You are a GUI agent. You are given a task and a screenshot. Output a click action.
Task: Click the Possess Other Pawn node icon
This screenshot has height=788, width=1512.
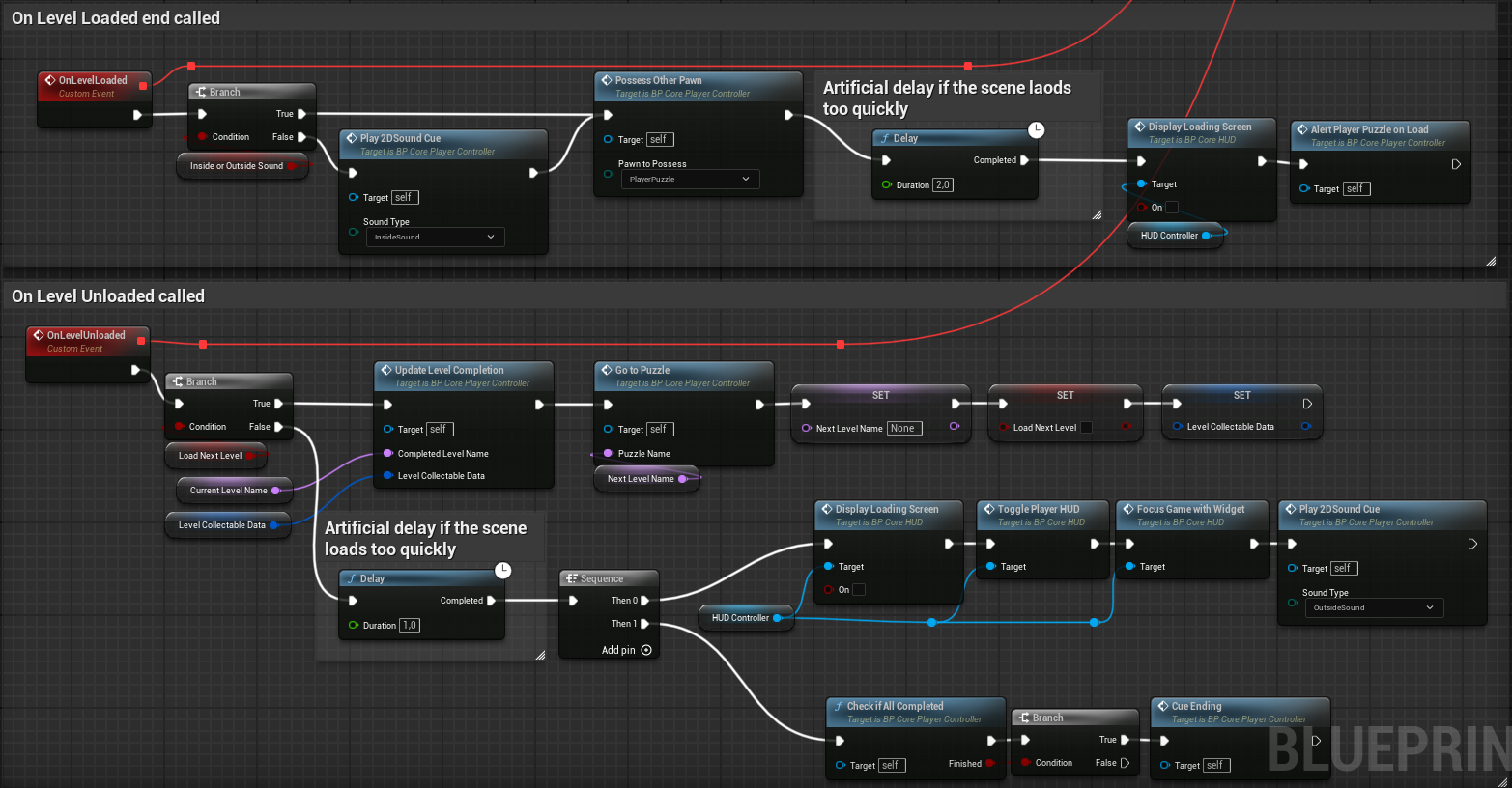tap(607, 80)
